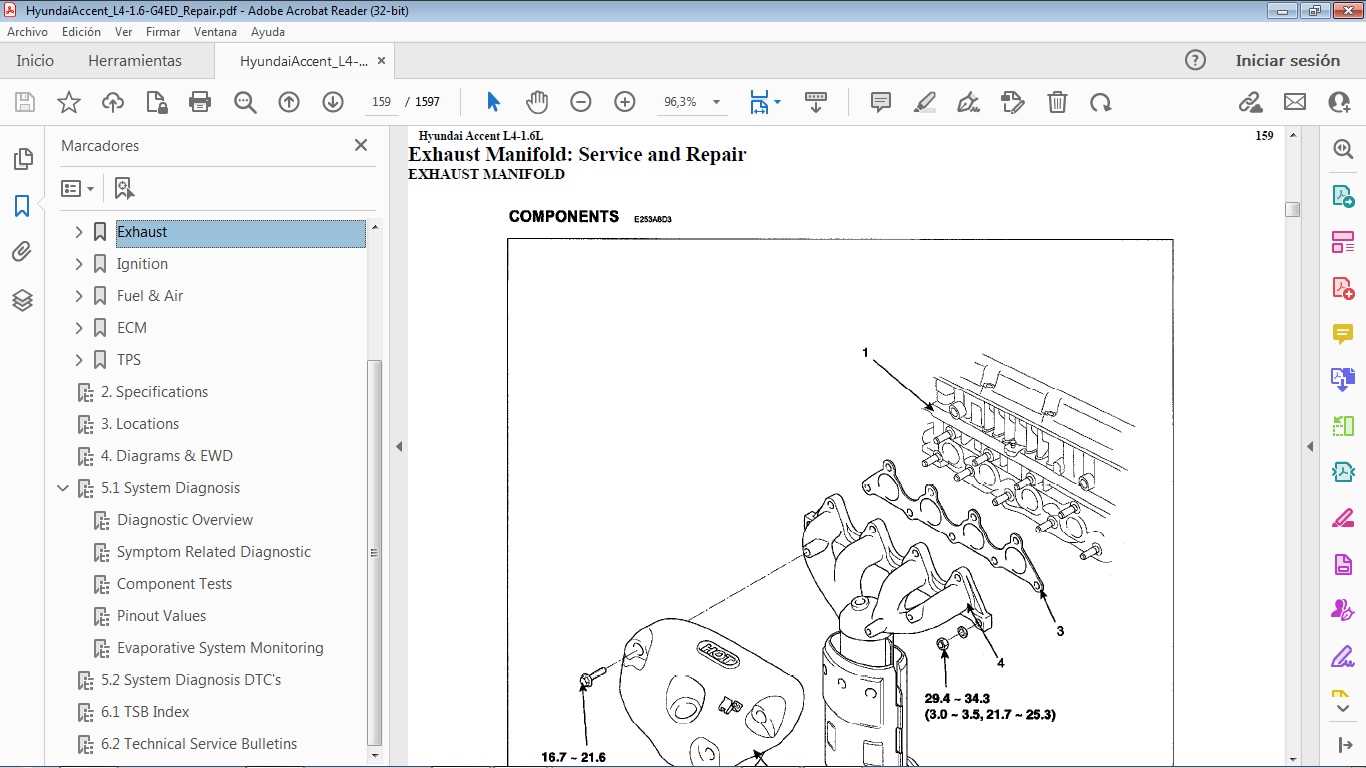The width and height of the screenshot is (1366, 768).
Task: Open the Archivo menu
Action: tap(28, 32)
